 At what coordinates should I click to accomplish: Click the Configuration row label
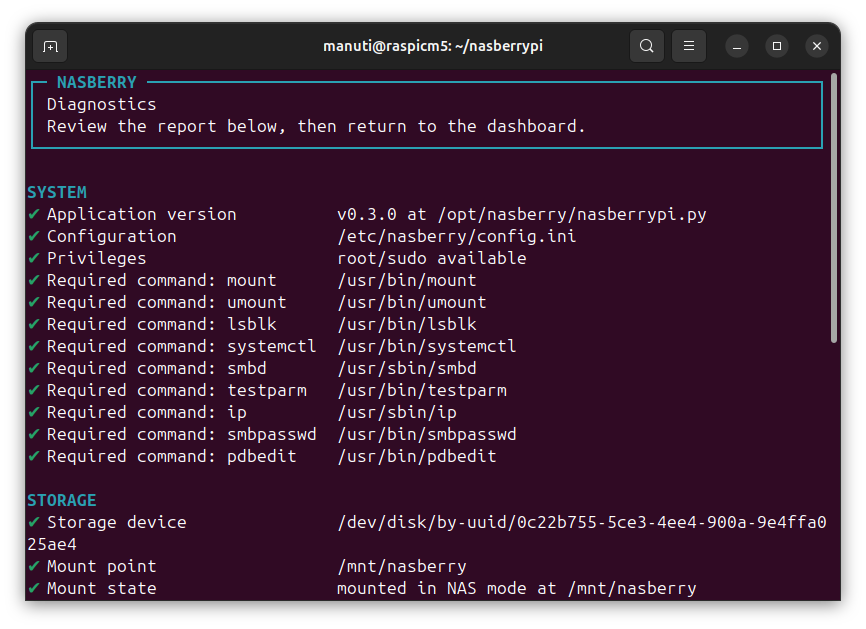(x=112, y=236)
